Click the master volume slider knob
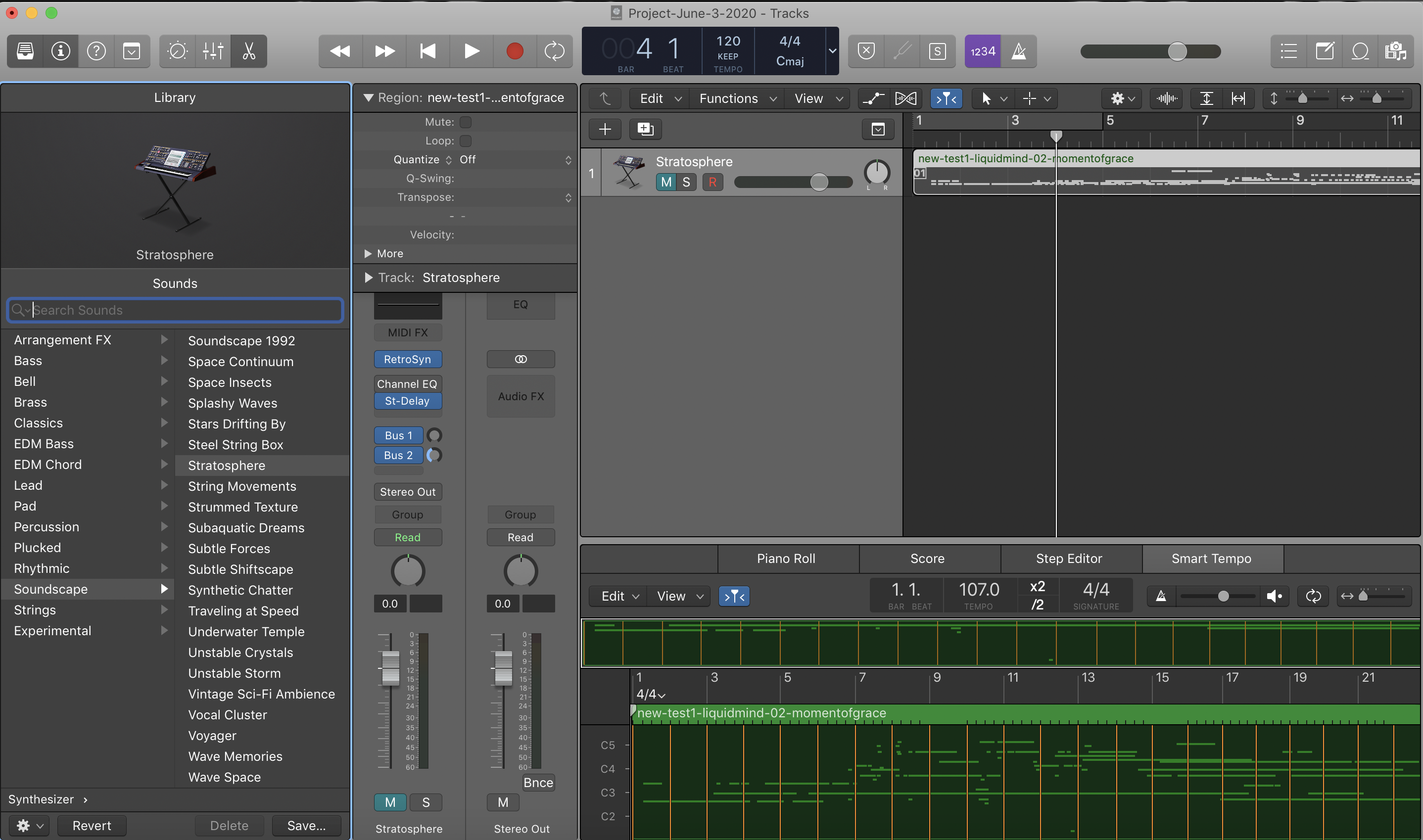 click(1177, 51)
